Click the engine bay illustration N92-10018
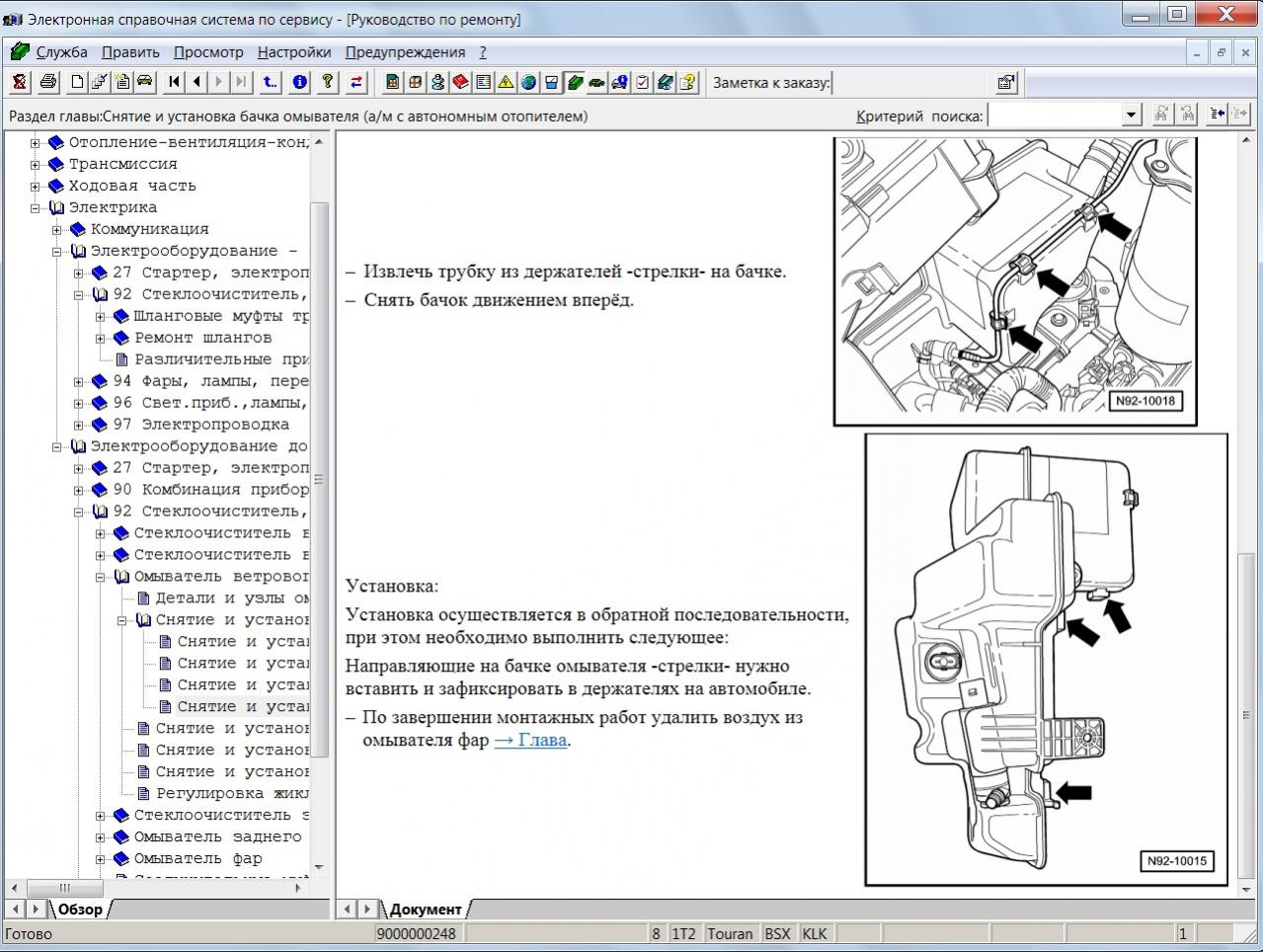 click(1015, 281)
